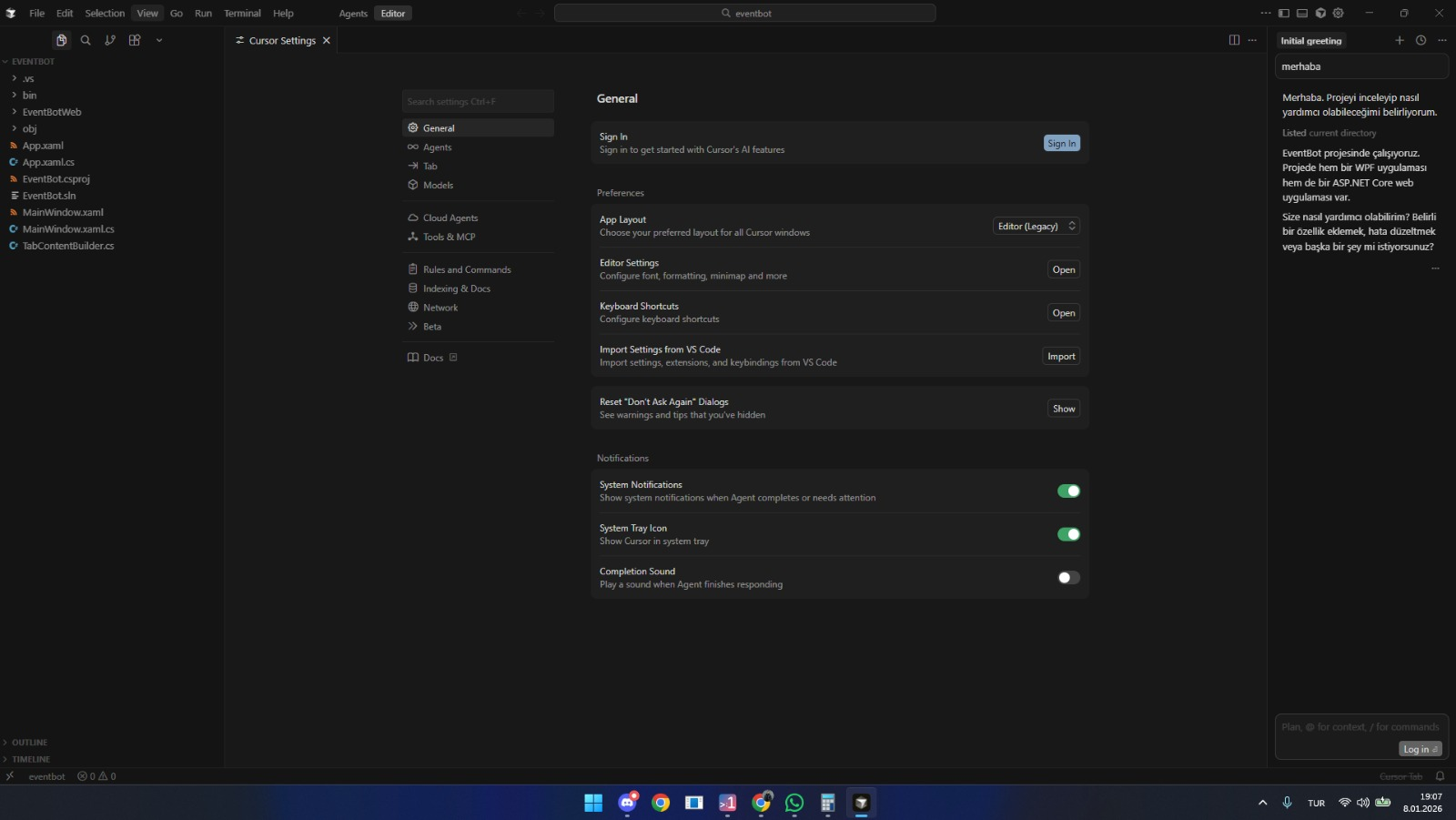Focus the Search settings field
1456x820 pixels.
pyautogui.click(x=478, y=101)
